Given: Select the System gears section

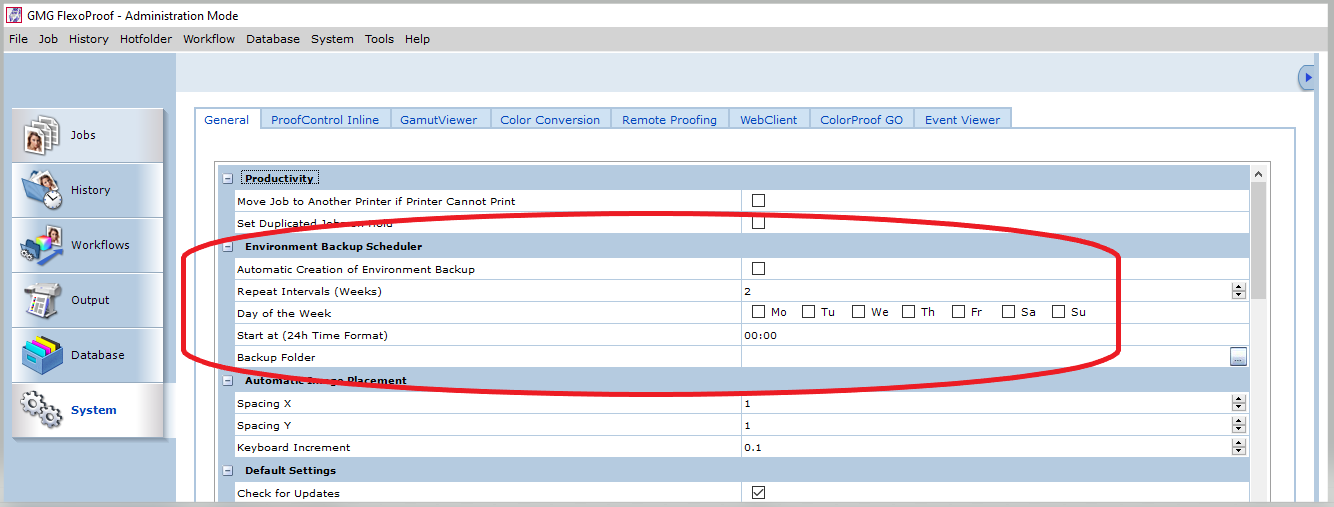Looking at the screenshot, I should [x=88, y=410].
